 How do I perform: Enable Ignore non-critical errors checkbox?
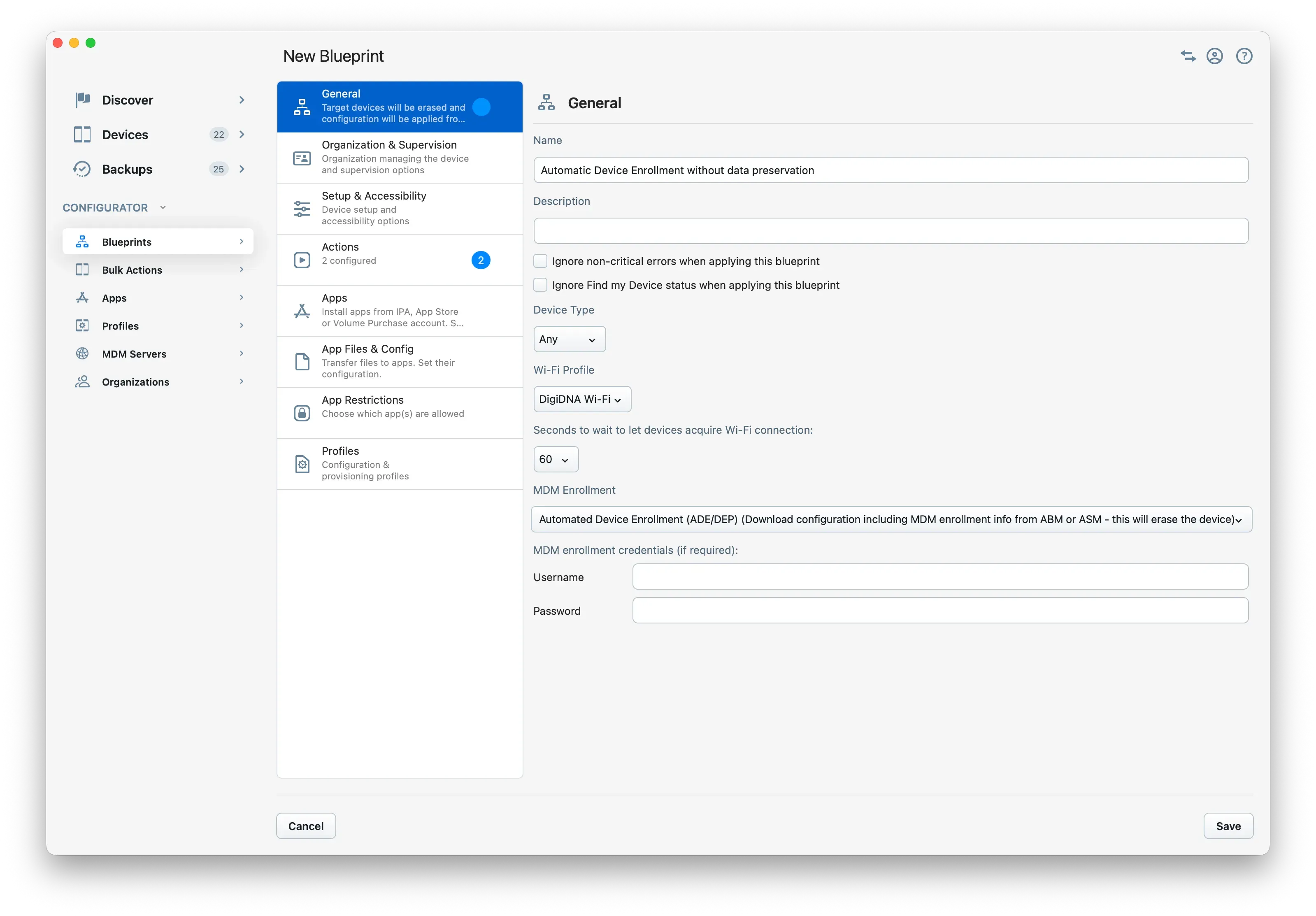pyautogui.click(x=540, y=261)
